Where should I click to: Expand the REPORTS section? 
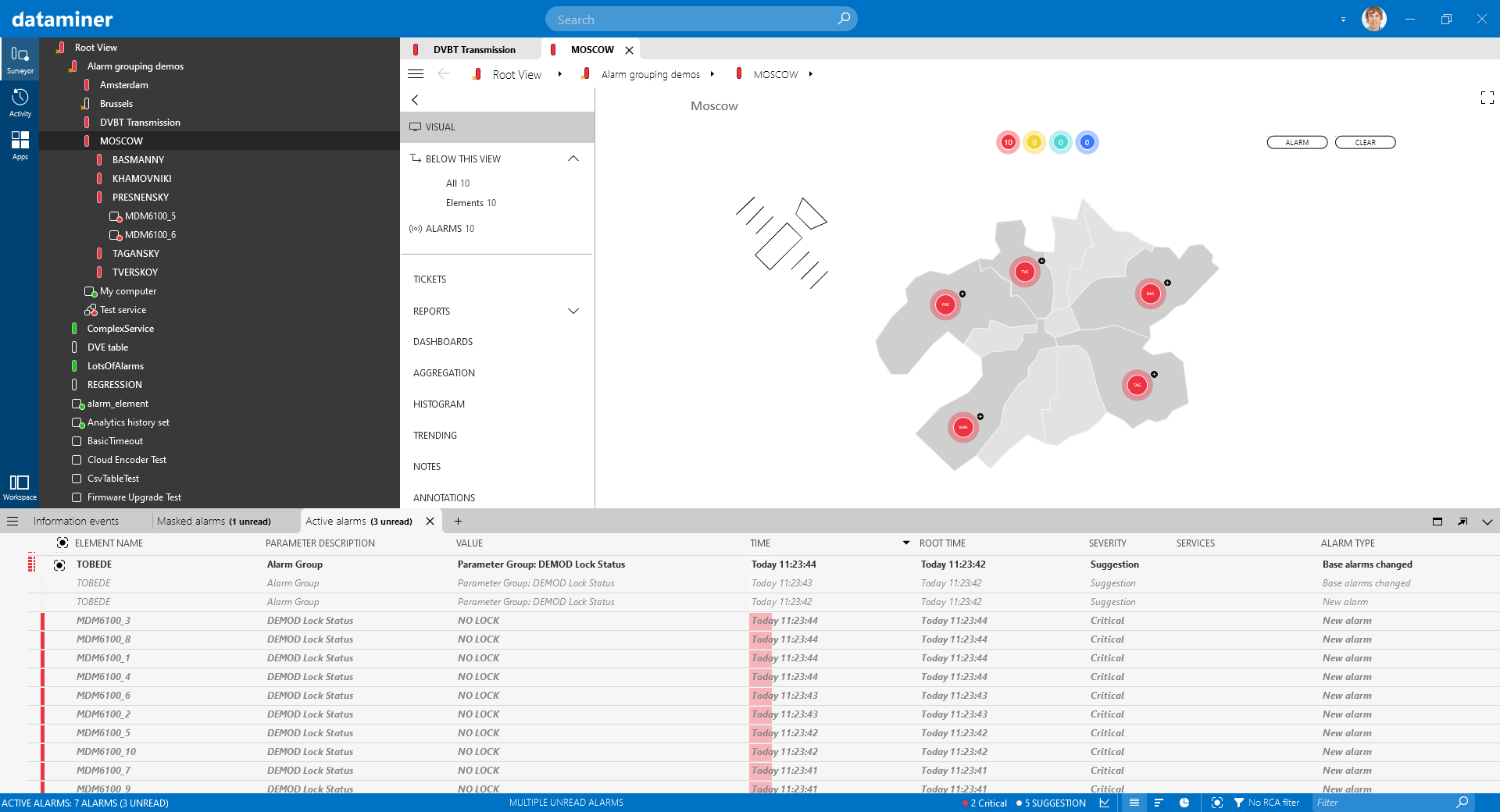point(573,311)
